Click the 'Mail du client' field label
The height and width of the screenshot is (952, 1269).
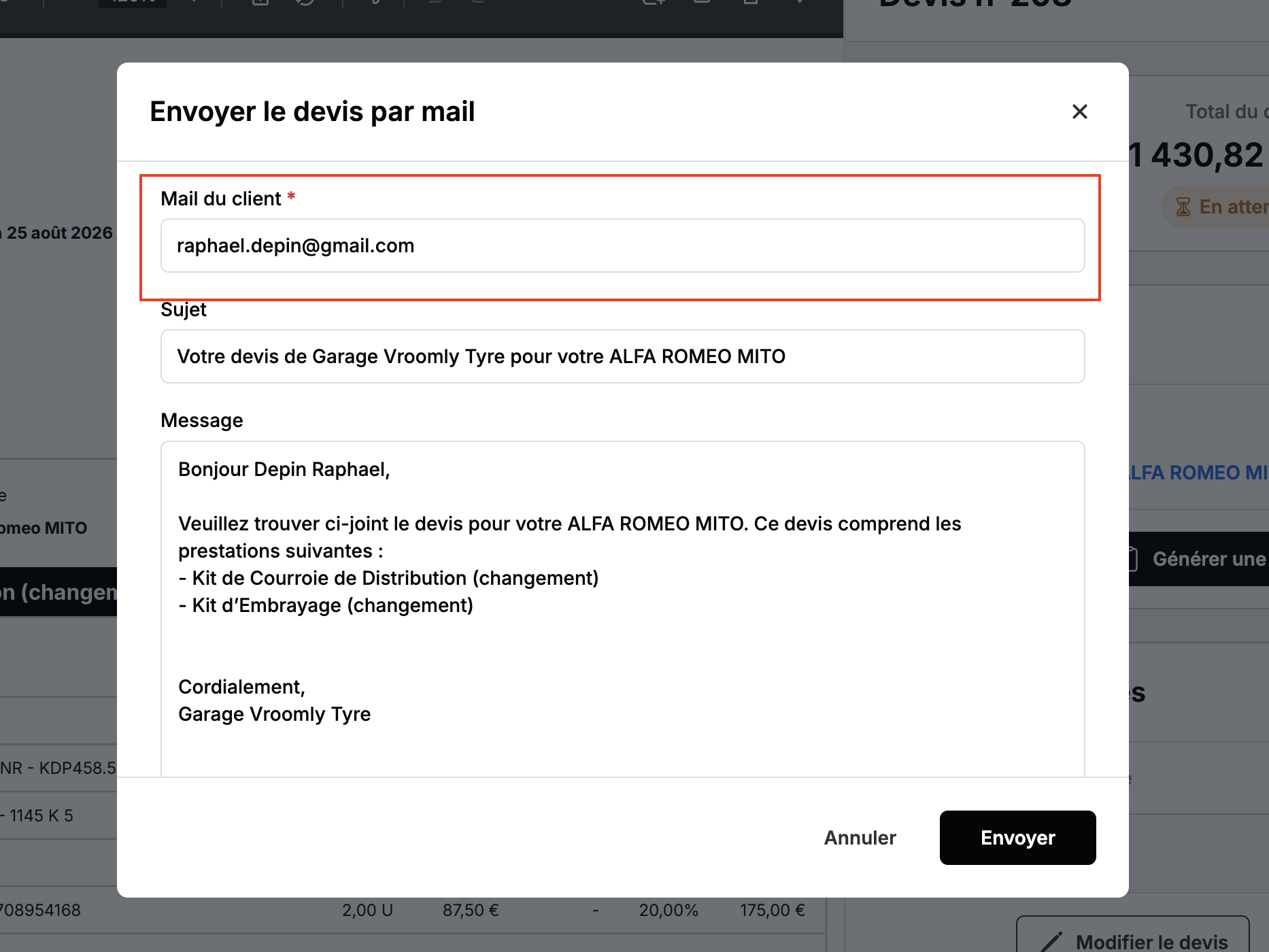point(221,199)
